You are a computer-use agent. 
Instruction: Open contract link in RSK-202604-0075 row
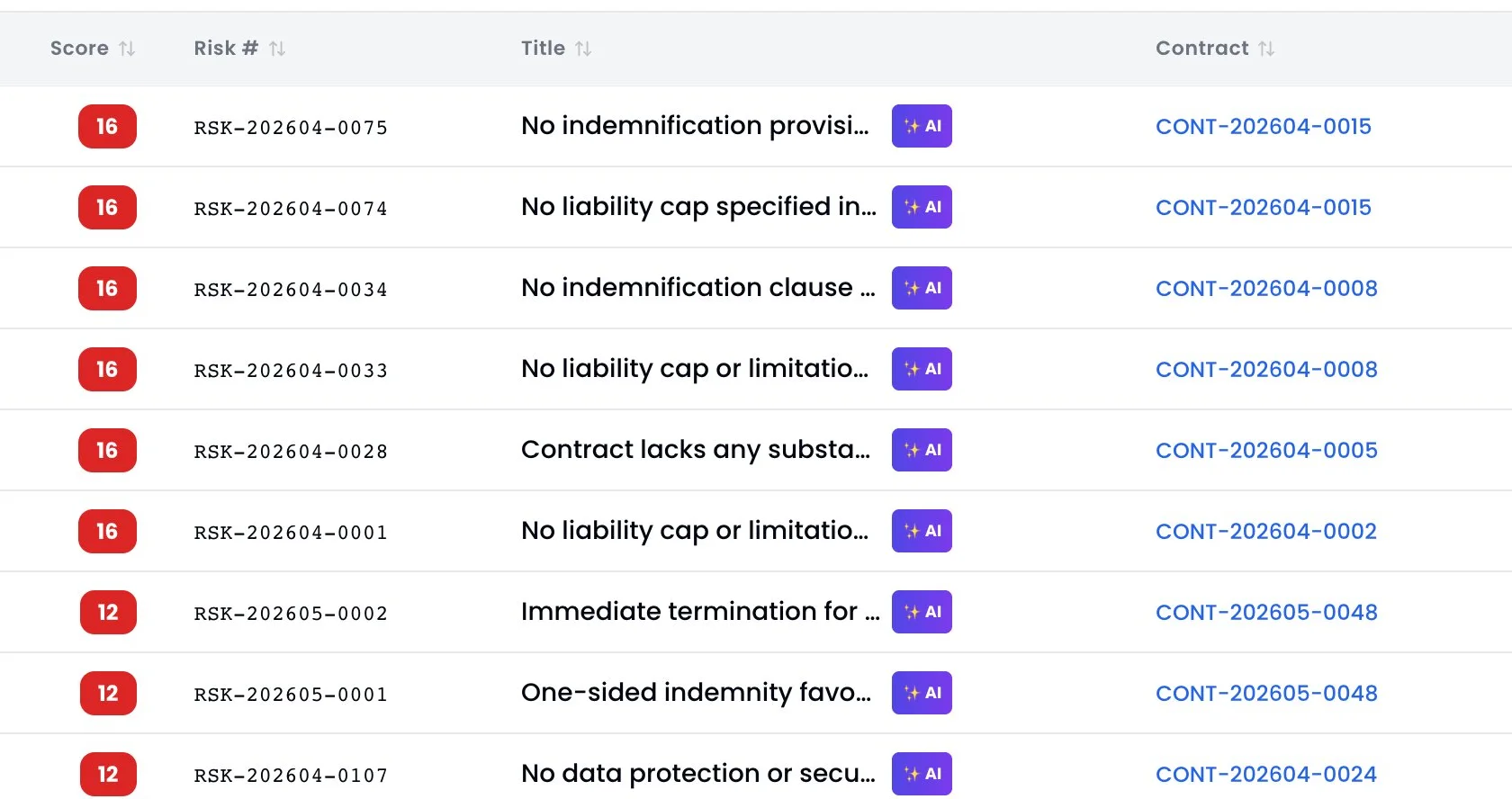click(x=1264, y=127)
